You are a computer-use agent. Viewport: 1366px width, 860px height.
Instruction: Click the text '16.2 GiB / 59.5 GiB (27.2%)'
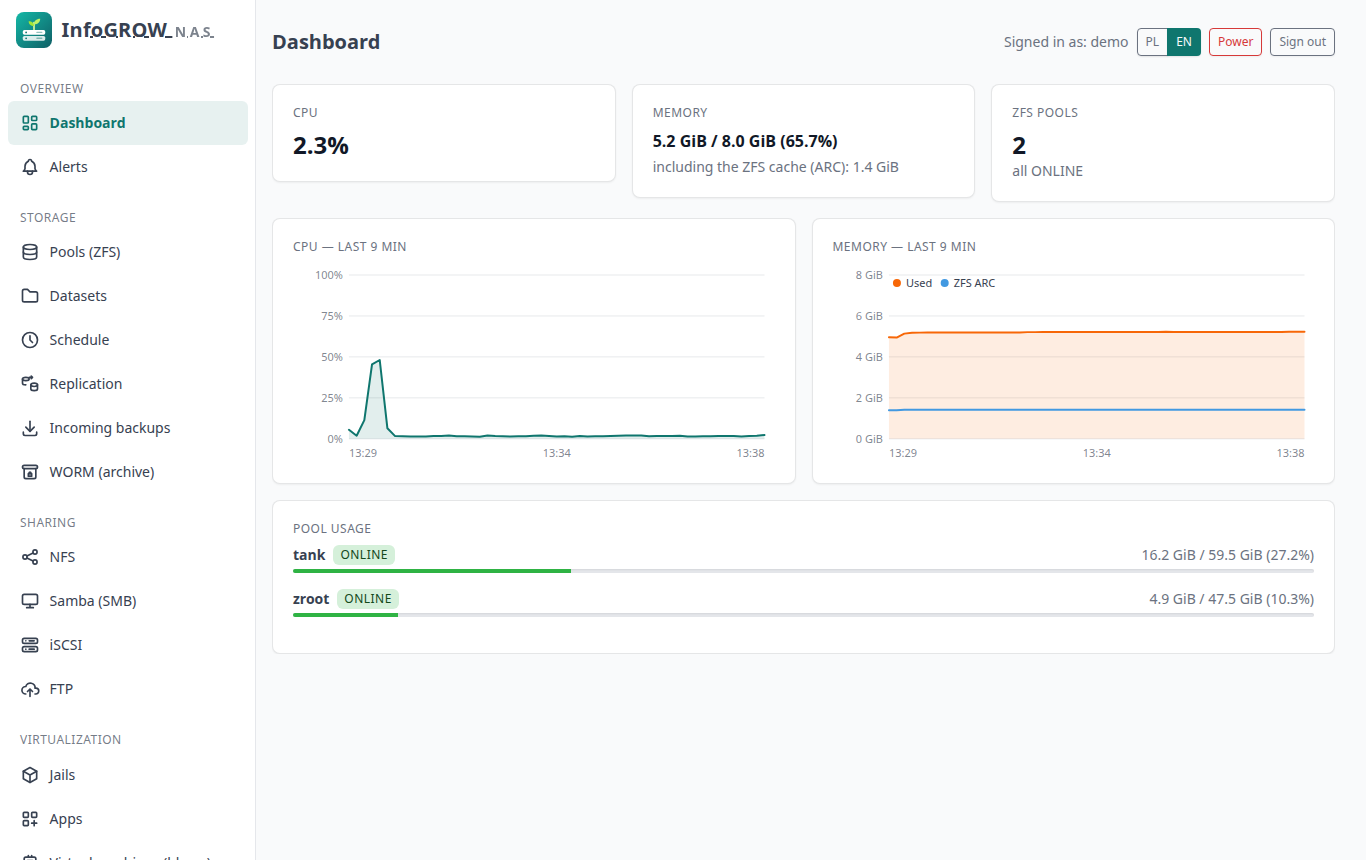[x=1228, y=555]
